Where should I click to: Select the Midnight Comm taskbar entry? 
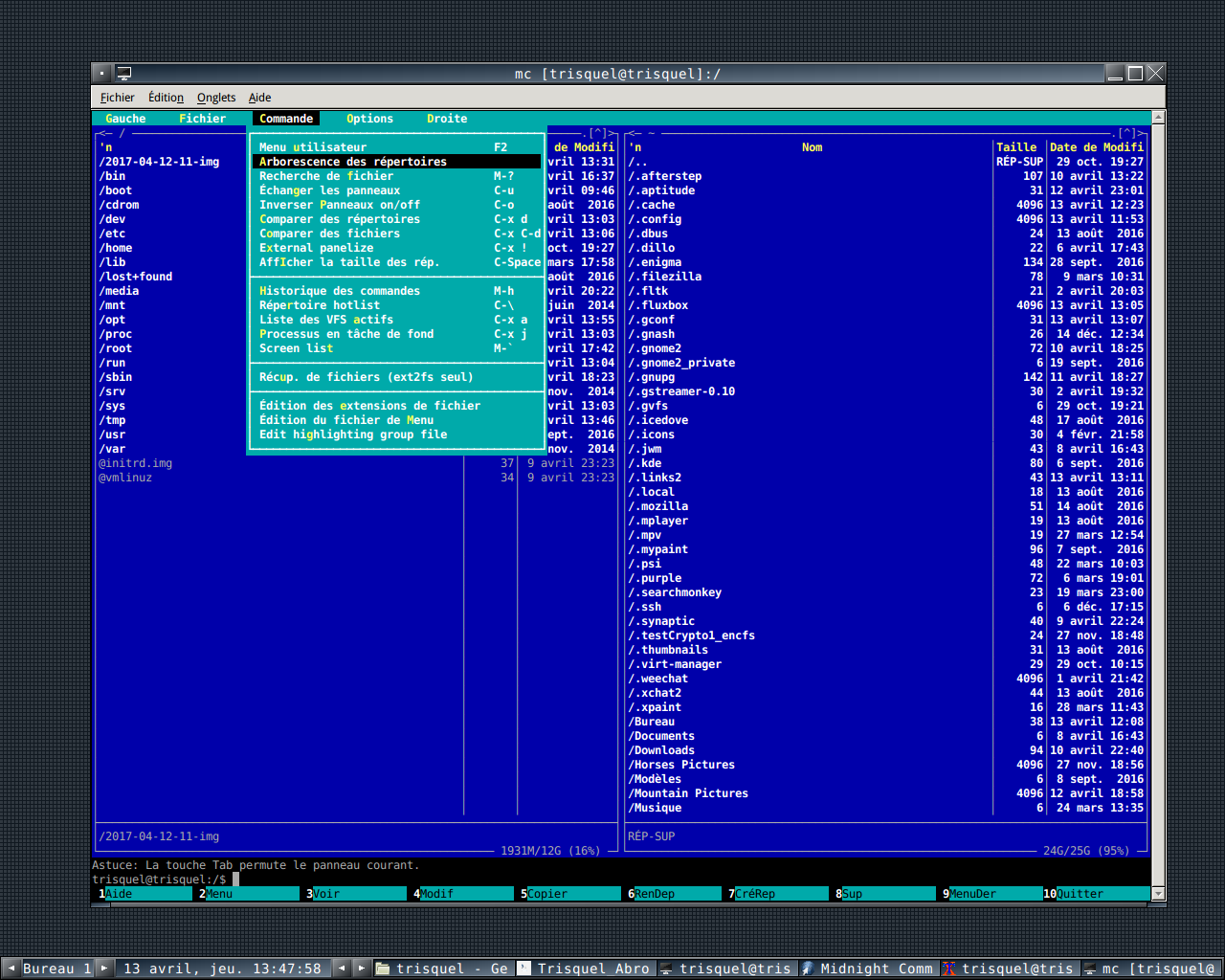coord(866,968)
